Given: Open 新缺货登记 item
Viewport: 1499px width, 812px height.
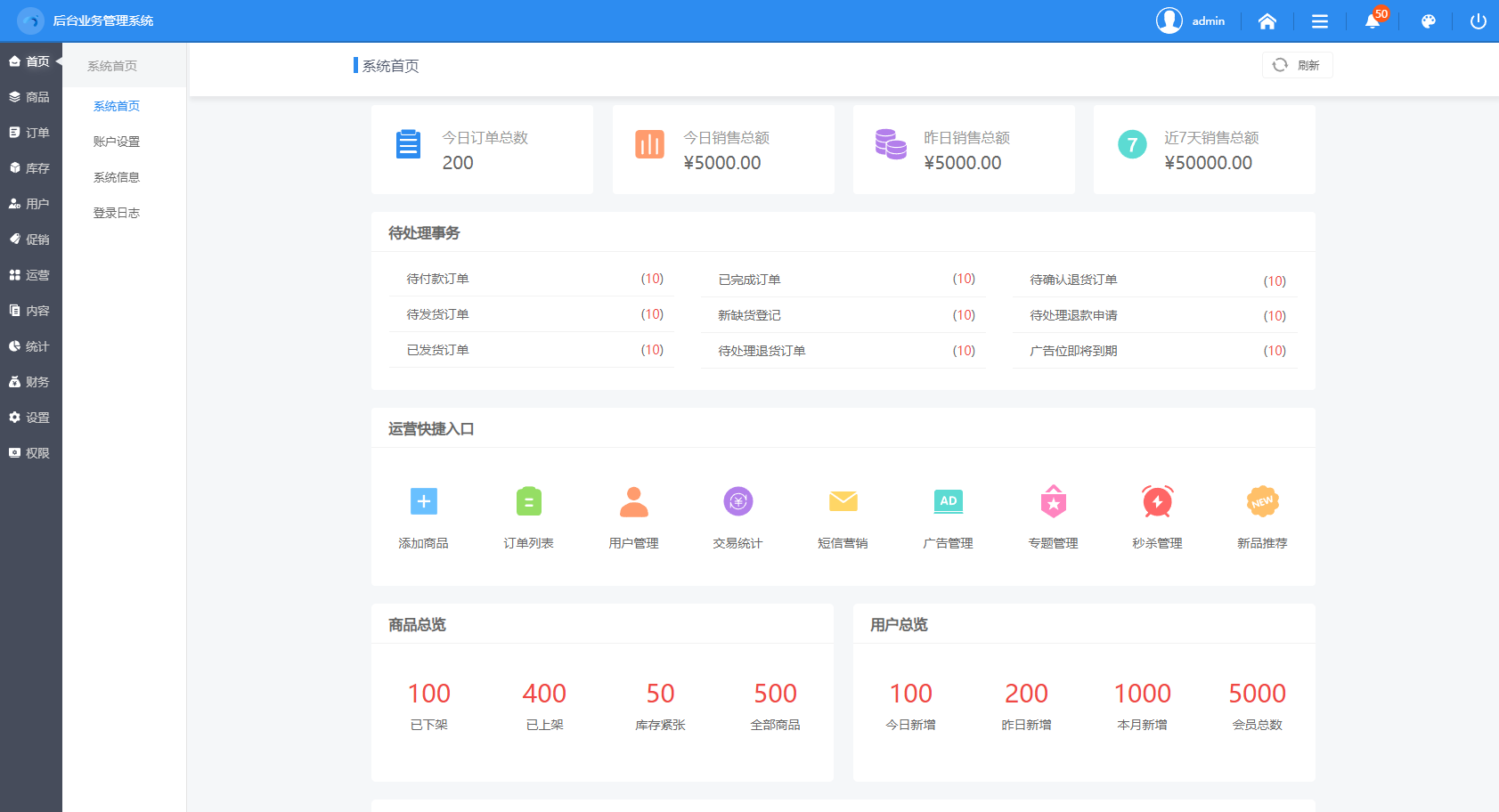Looking at the screenshot, I should pyautogui.click(x=843, y=315).
